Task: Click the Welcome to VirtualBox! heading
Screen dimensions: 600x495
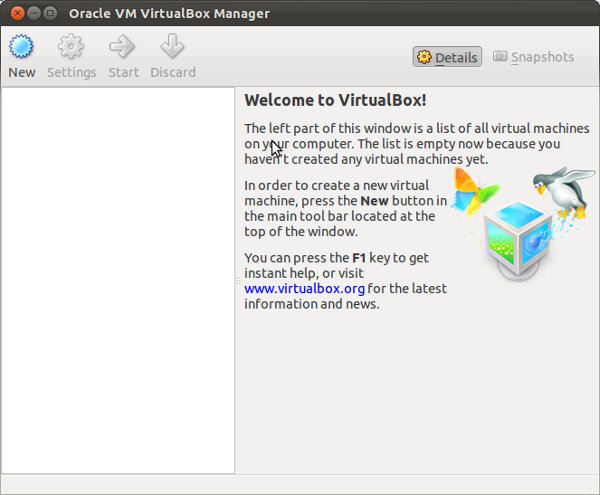Action: [335, 100]
